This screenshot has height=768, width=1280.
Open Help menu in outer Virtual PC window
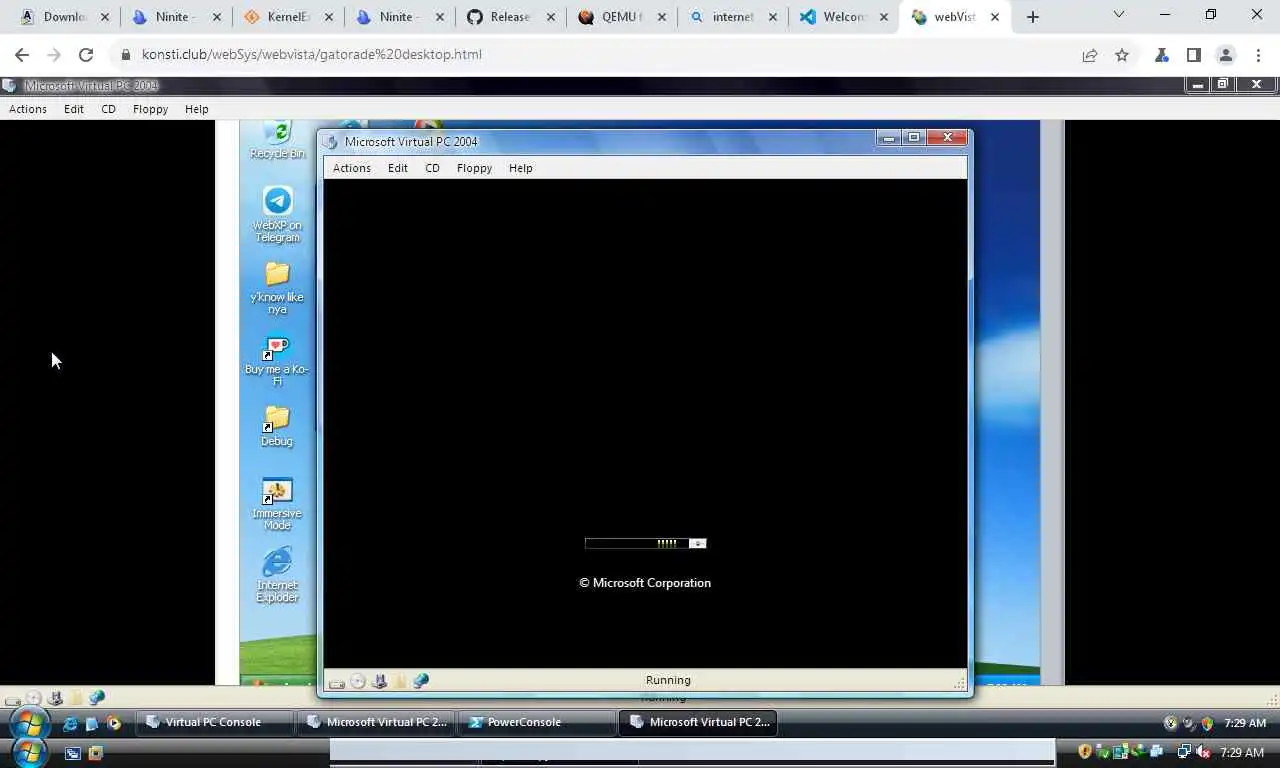(x=196, y=109)
